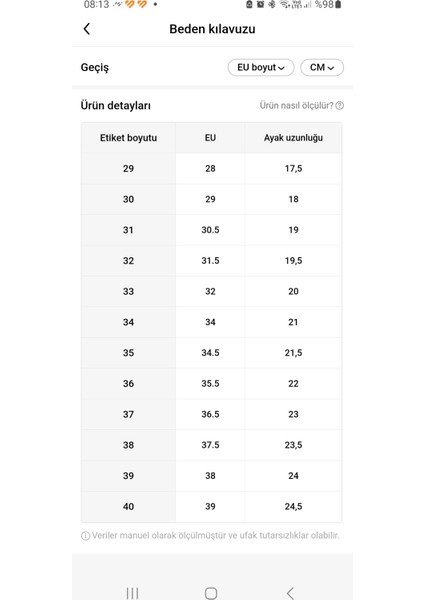Tap the Ürün detayları section heading
424x600 pixels.
[x=116, y=106]
